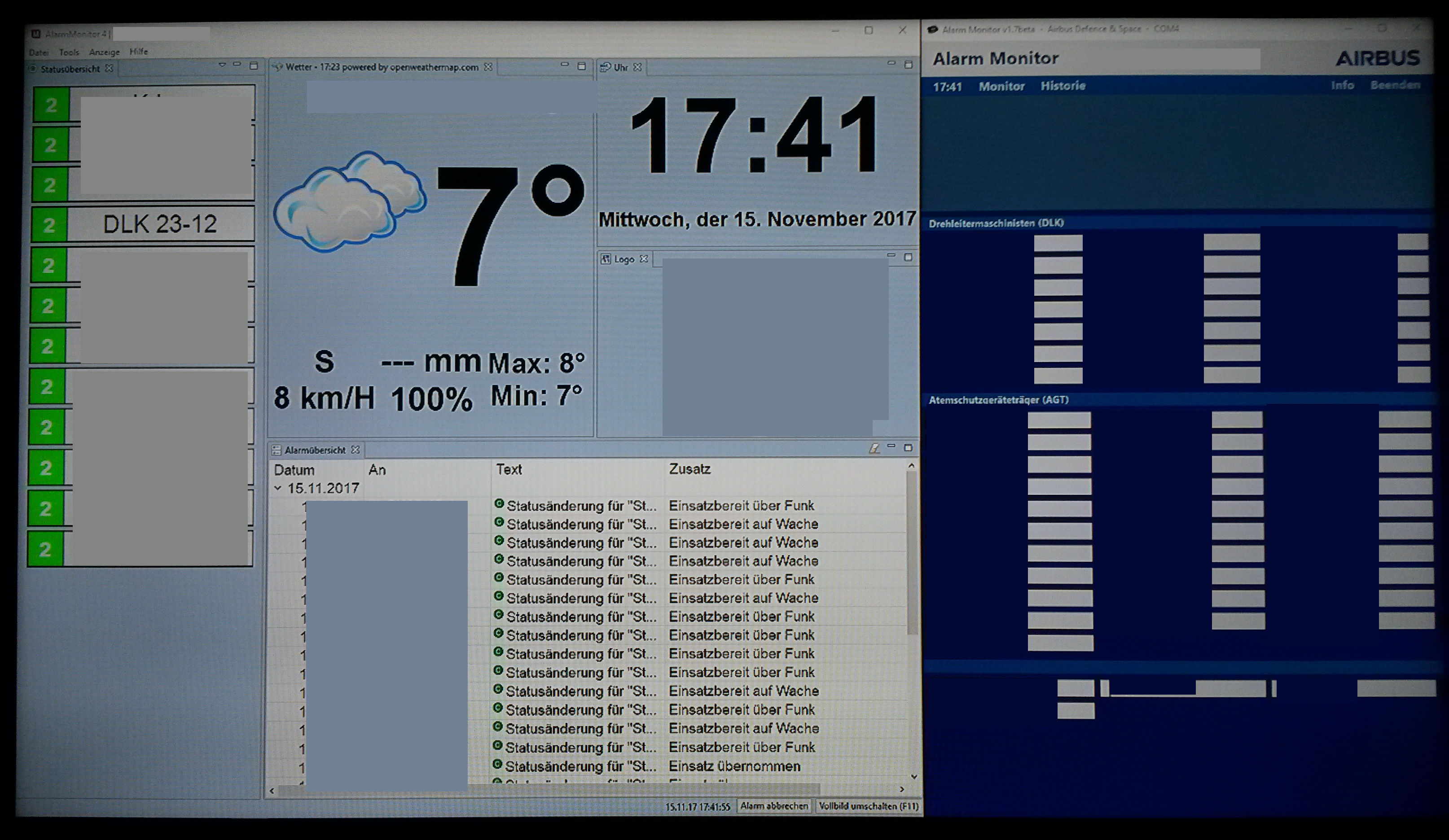This screenshot has height=840, width=1449.
Task: Open the Anzeige menu
Action: pos(104,52)
